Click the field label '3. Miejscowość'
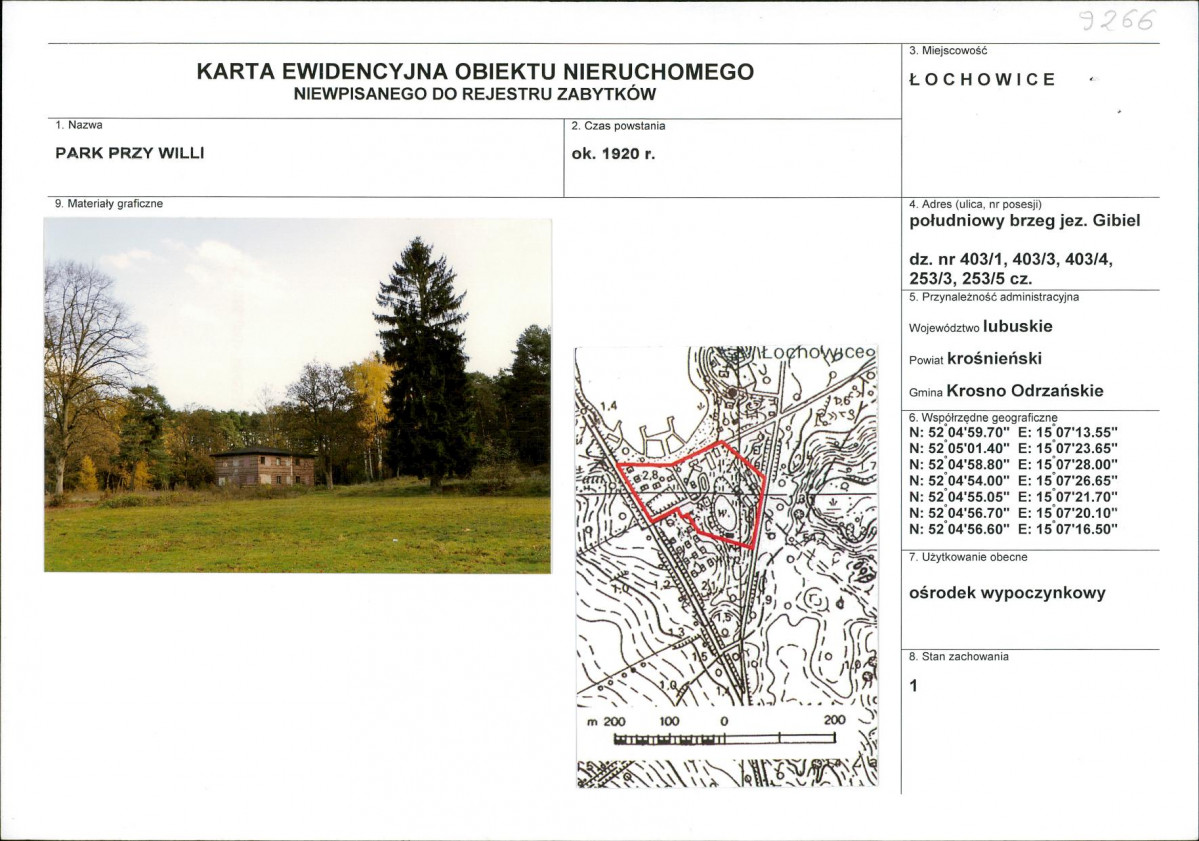The image size is (1199, 841). [x=948, y=50]
